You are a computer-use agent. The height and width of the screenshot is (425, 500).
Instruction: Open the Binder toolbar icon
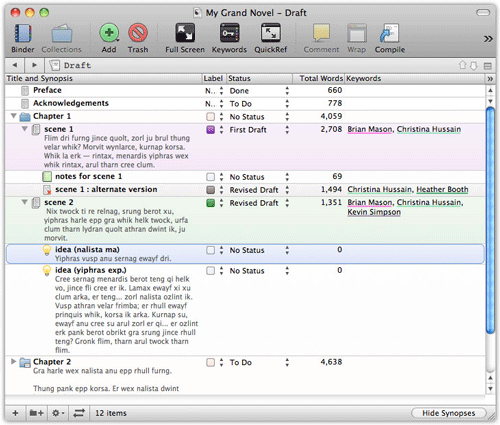(x=23, y=34)
